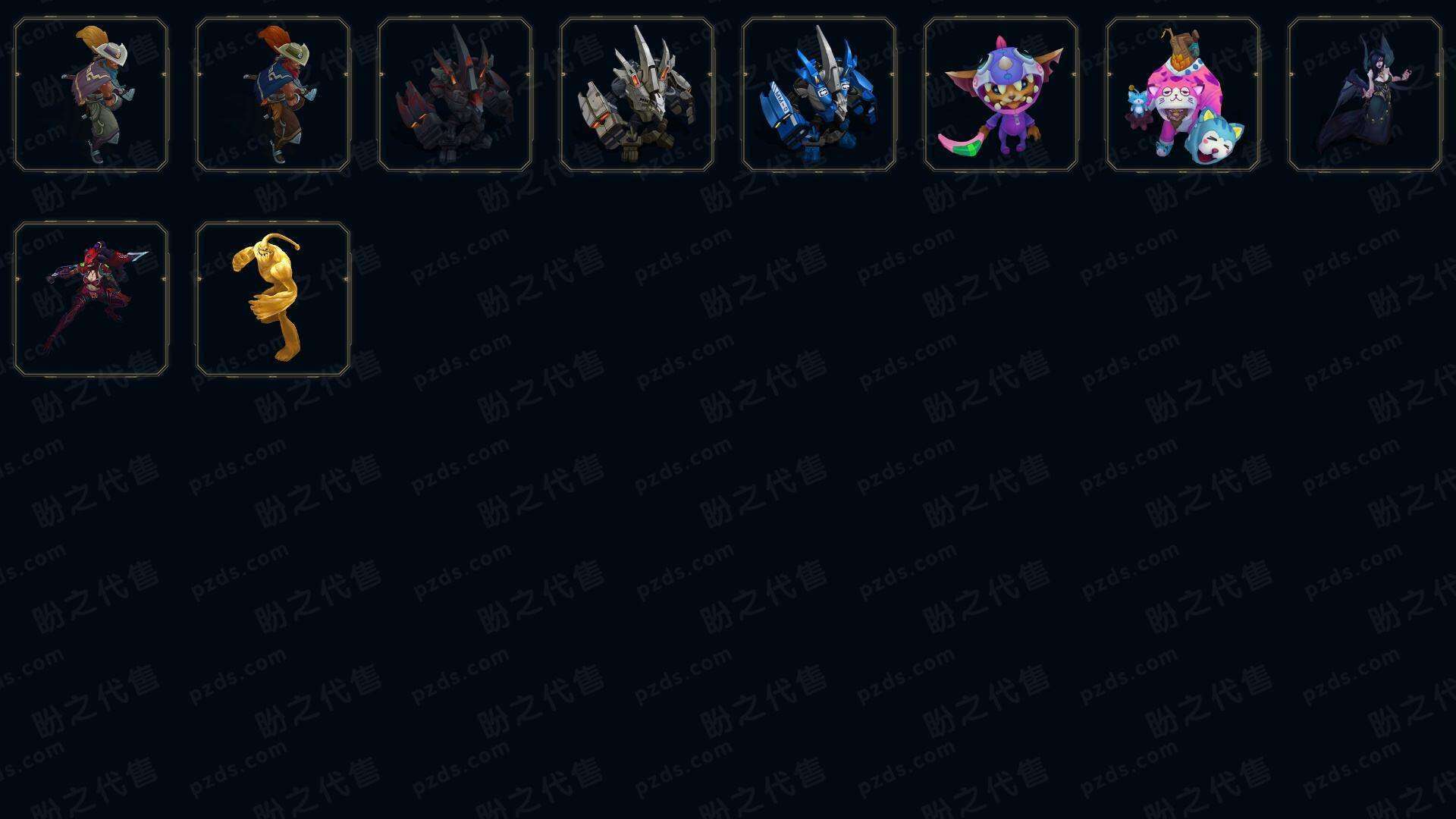Open the pink cat skin thumbnail
Image resolution: width=1456 pixels, height=819 pixels.
1183,95
